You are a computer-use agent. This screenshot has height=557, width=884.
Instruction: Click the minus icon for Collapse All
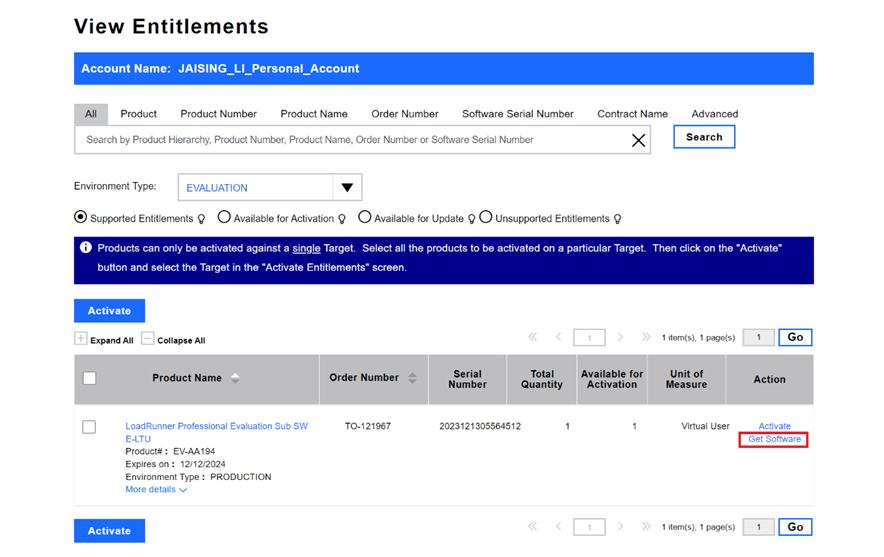(x=147, y=339)
